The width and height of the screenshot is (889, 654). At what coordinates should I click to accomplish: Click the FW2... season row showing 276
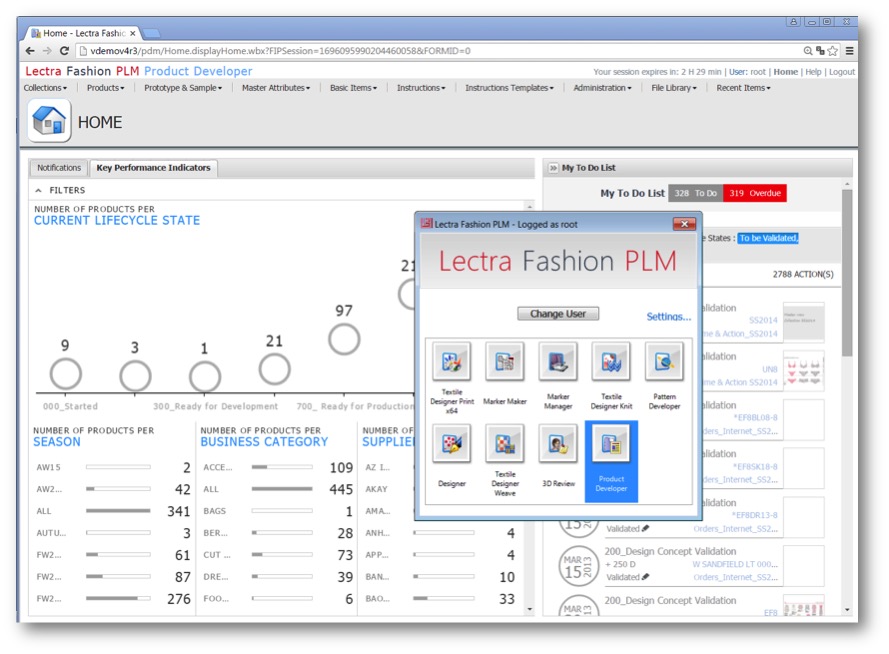tap(113, 598)
